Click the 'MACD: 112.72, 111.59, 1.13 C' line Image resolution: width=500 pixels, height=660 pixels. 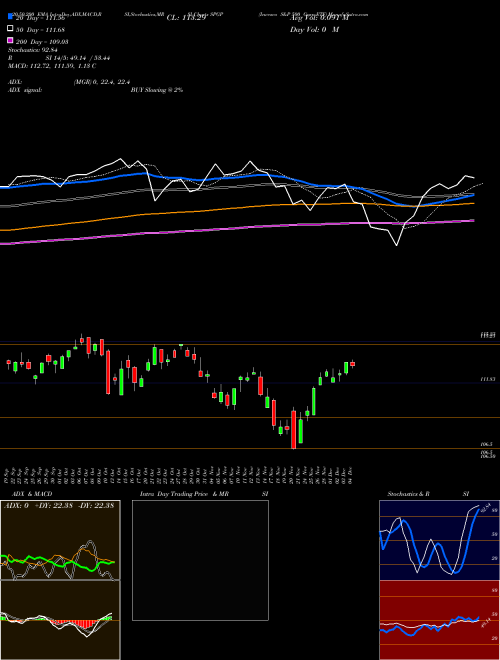pyautogui.click(x=52, y=66)
